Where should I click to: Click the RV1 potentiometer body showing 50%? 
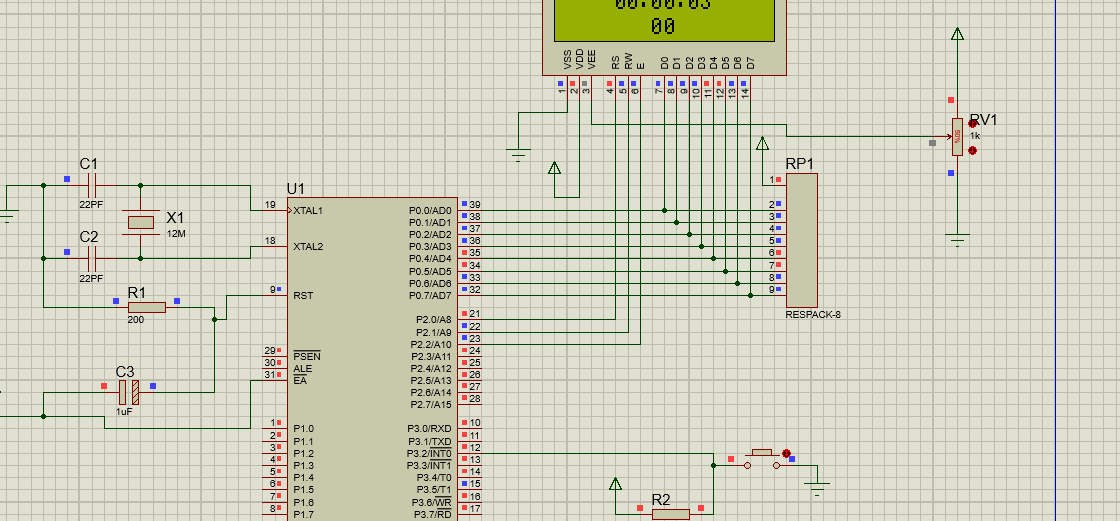point(957,136)
